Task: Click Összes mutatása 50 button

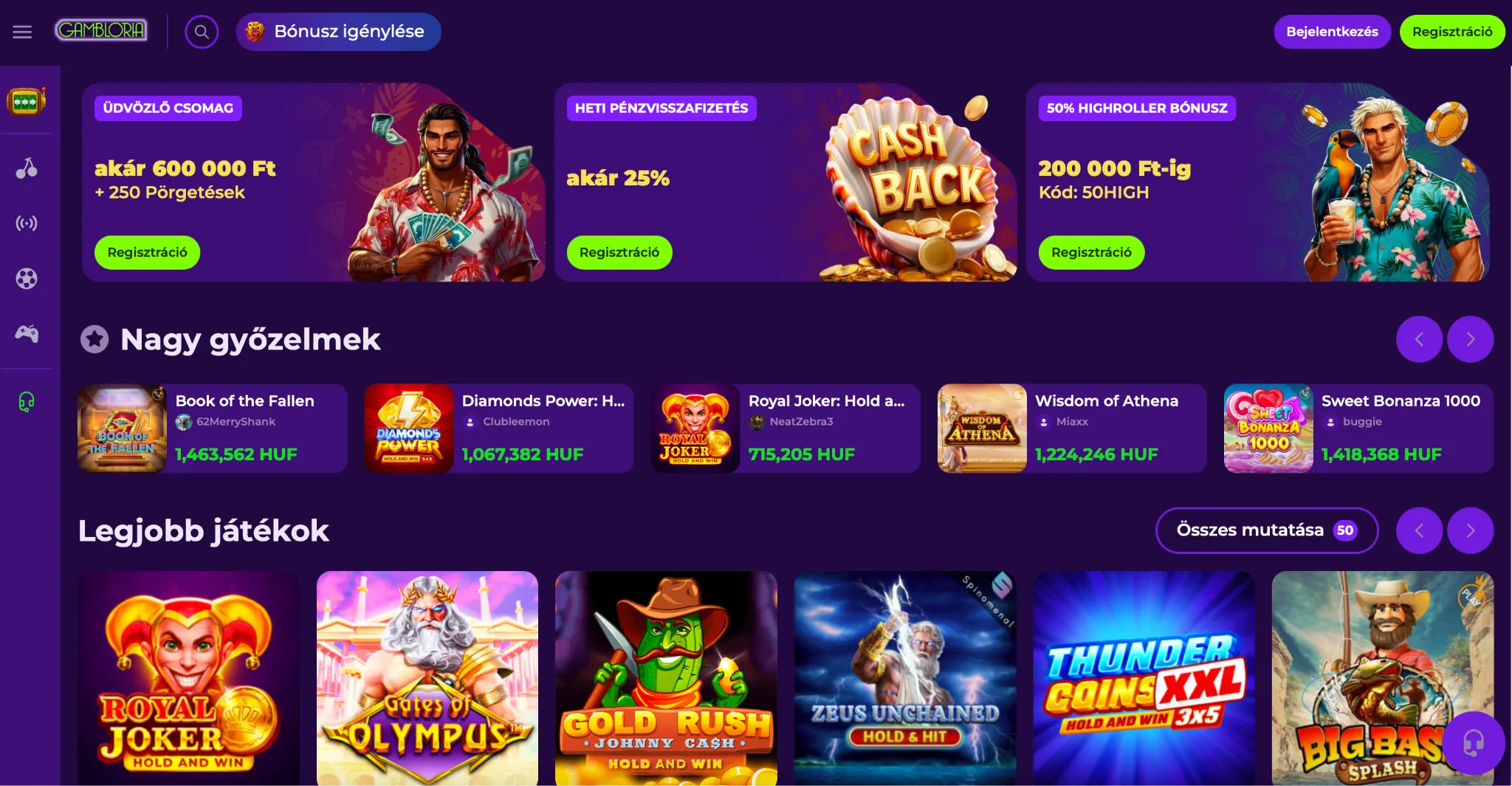Action: click(x=1267, y=530)
